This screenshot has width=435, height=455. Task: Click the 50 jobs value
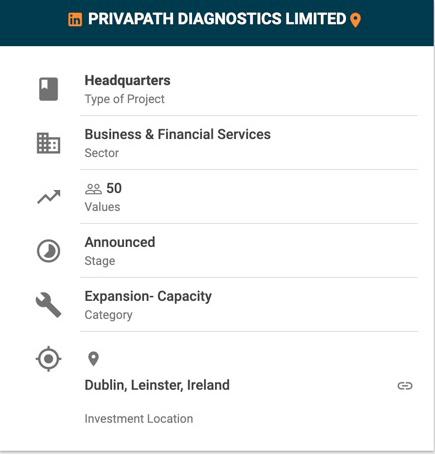(x=114, y=188)
